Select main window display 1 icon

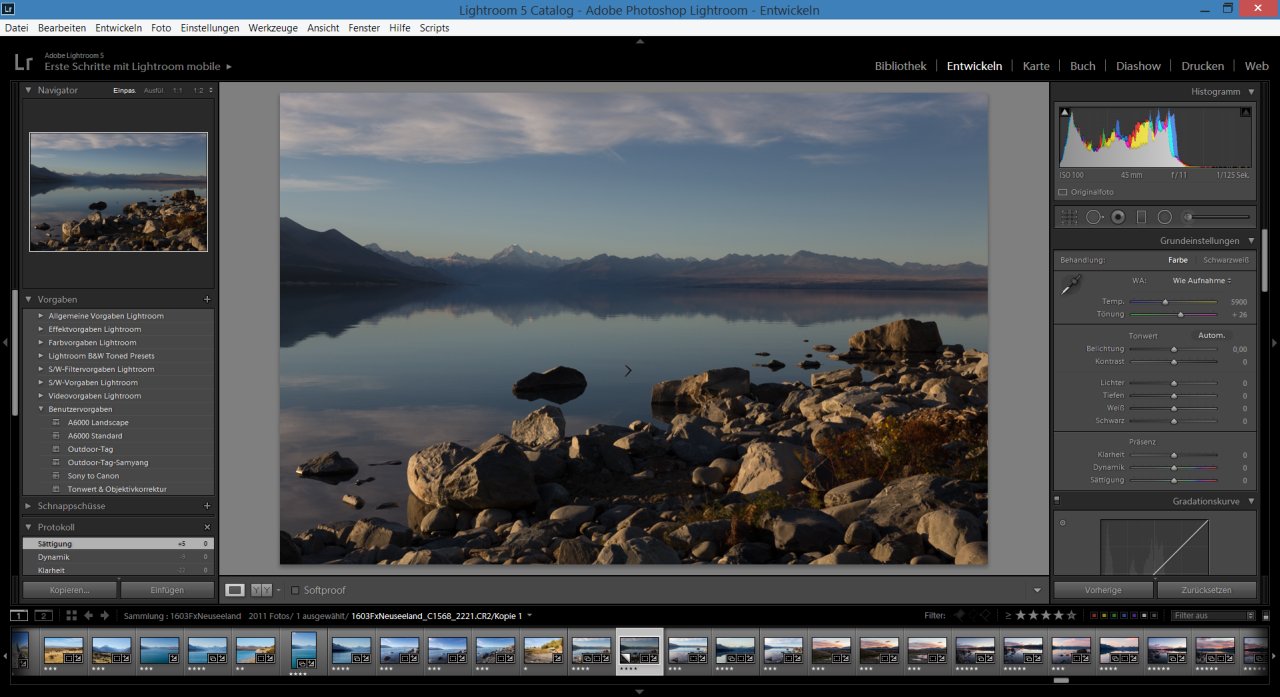(x=19, y=615)
